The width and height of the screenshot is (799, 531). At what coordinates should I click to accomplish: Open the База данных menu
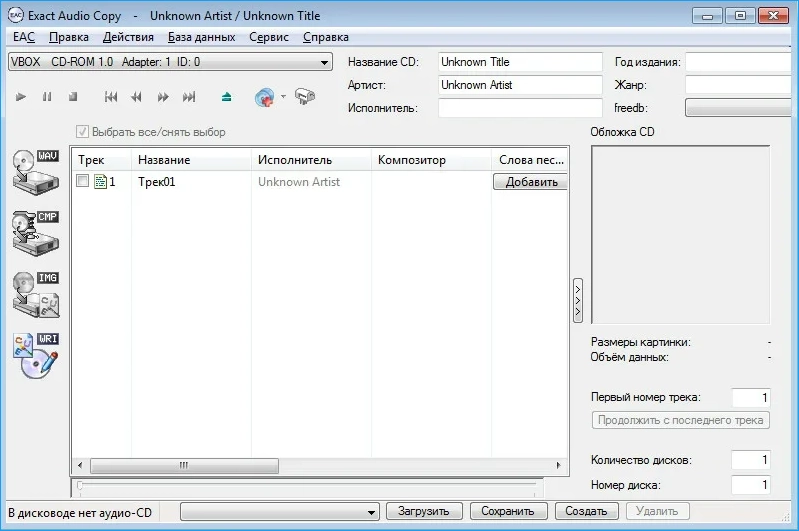click(x=201, y=37)
